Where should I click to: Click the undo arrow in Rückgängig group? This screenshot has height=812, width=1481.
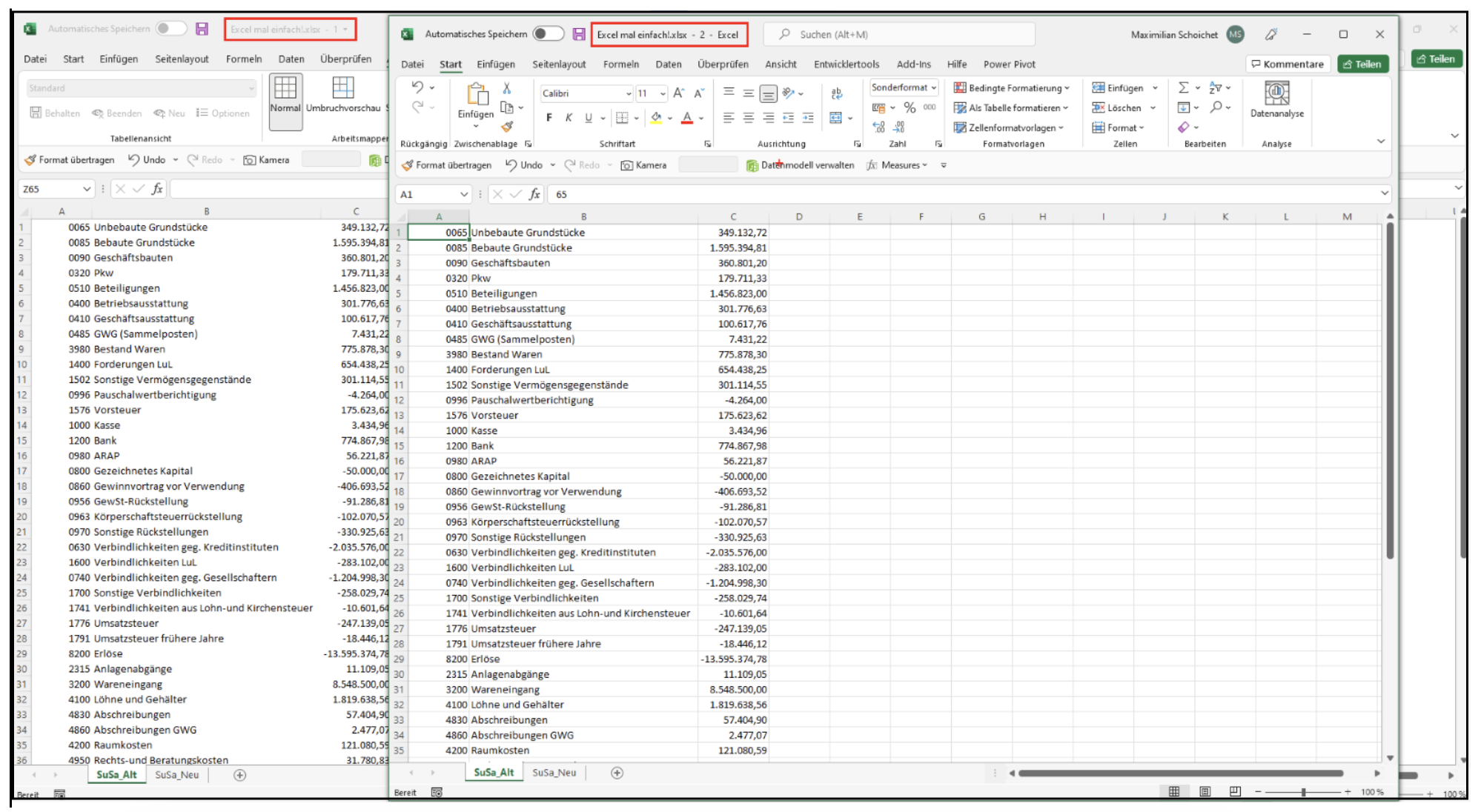point(418,87)
